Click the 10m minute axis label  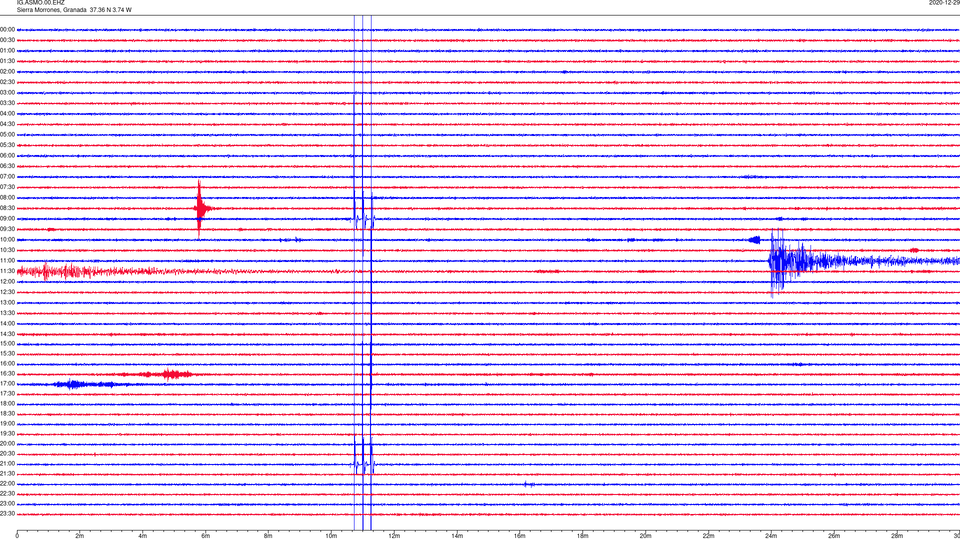point(331,536)
